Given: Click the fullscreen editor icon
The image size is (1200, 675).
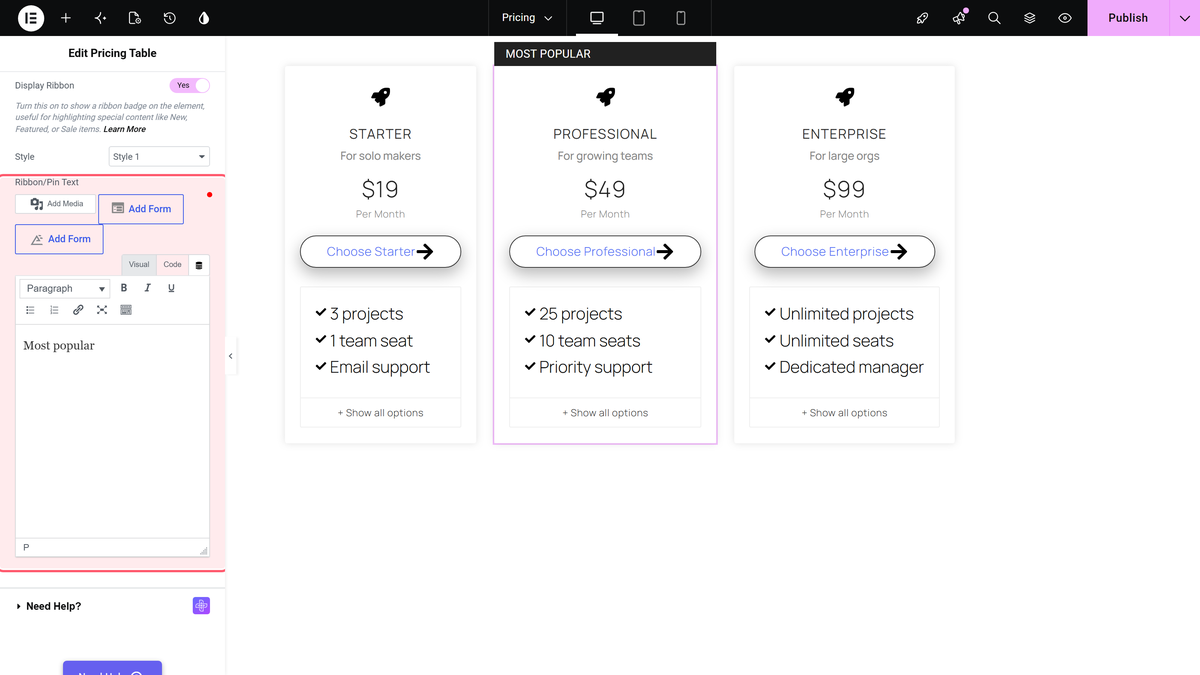Looking at the screenshot, I should pyautogui.click(x=102, y=310).
